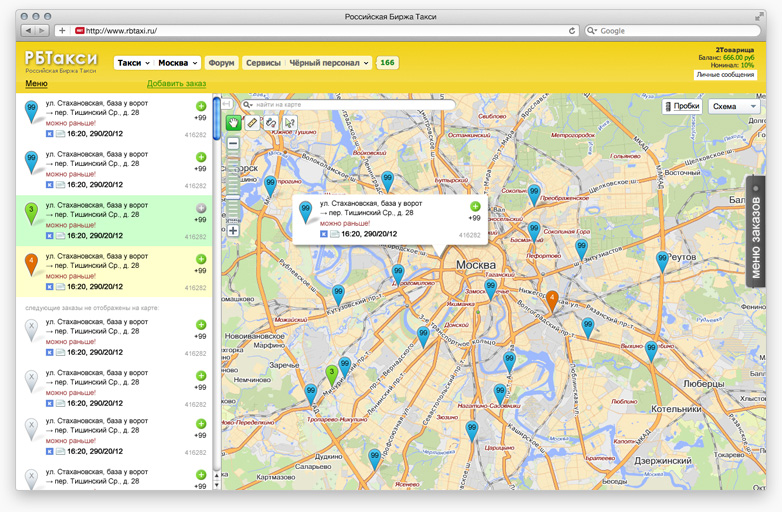Viewport: 782px width, 512px height.
Task: Open the vertical меню заказов side tab
Action: click(x=756, y=232)
